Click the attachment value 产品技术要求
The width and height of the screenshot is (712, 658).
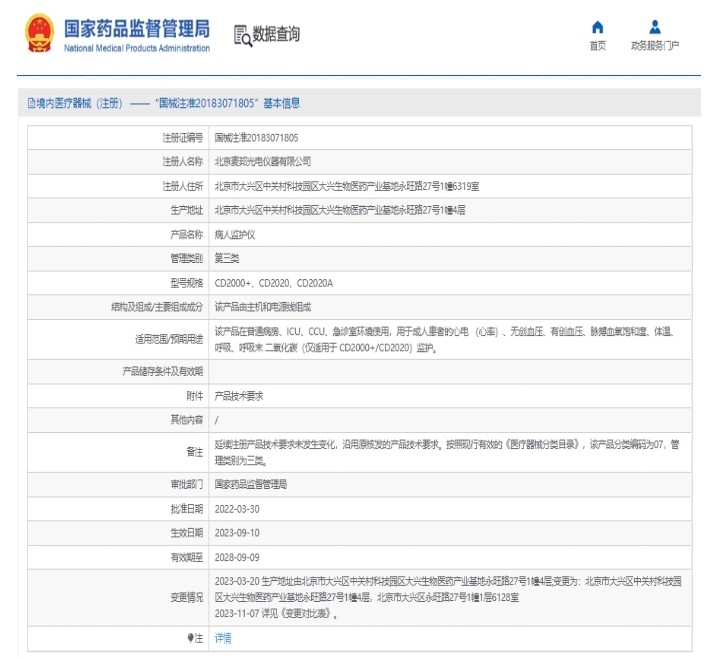(x=239, y=396)
